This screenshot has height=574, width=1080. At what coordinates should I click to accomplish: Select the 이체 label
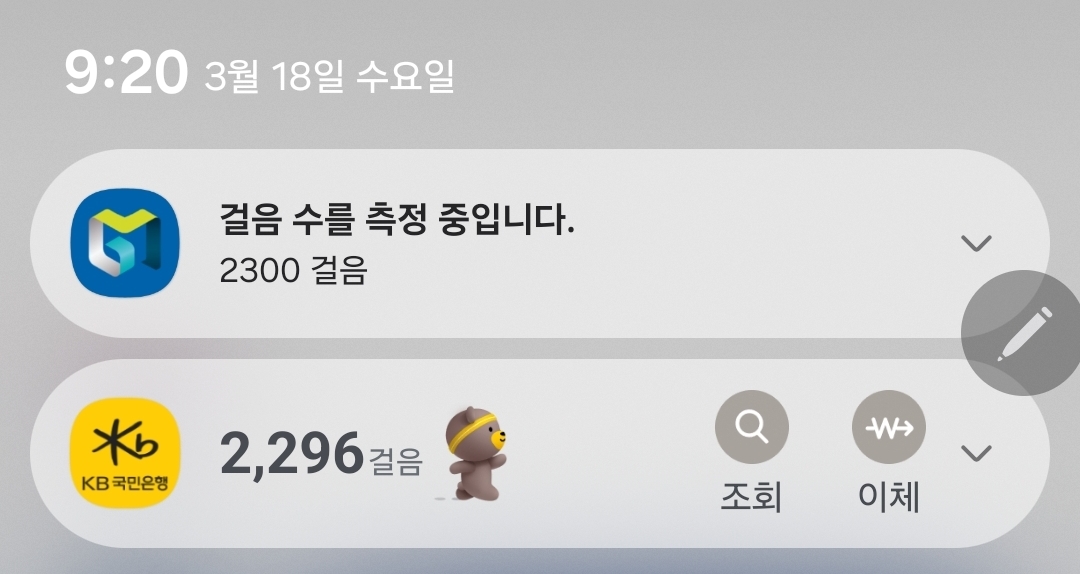889,496
